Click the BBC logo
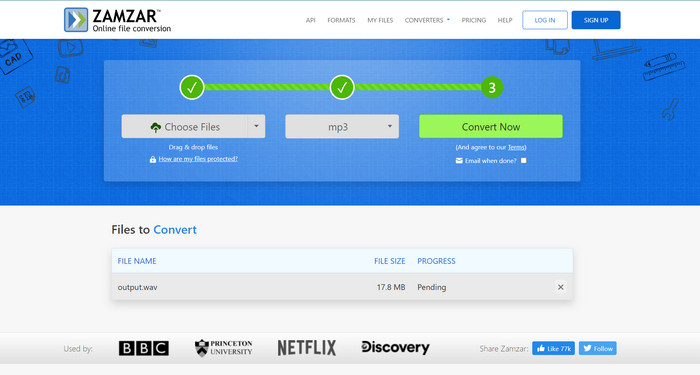The height and width of the screenshot is (375, 700). pos(144,348)
